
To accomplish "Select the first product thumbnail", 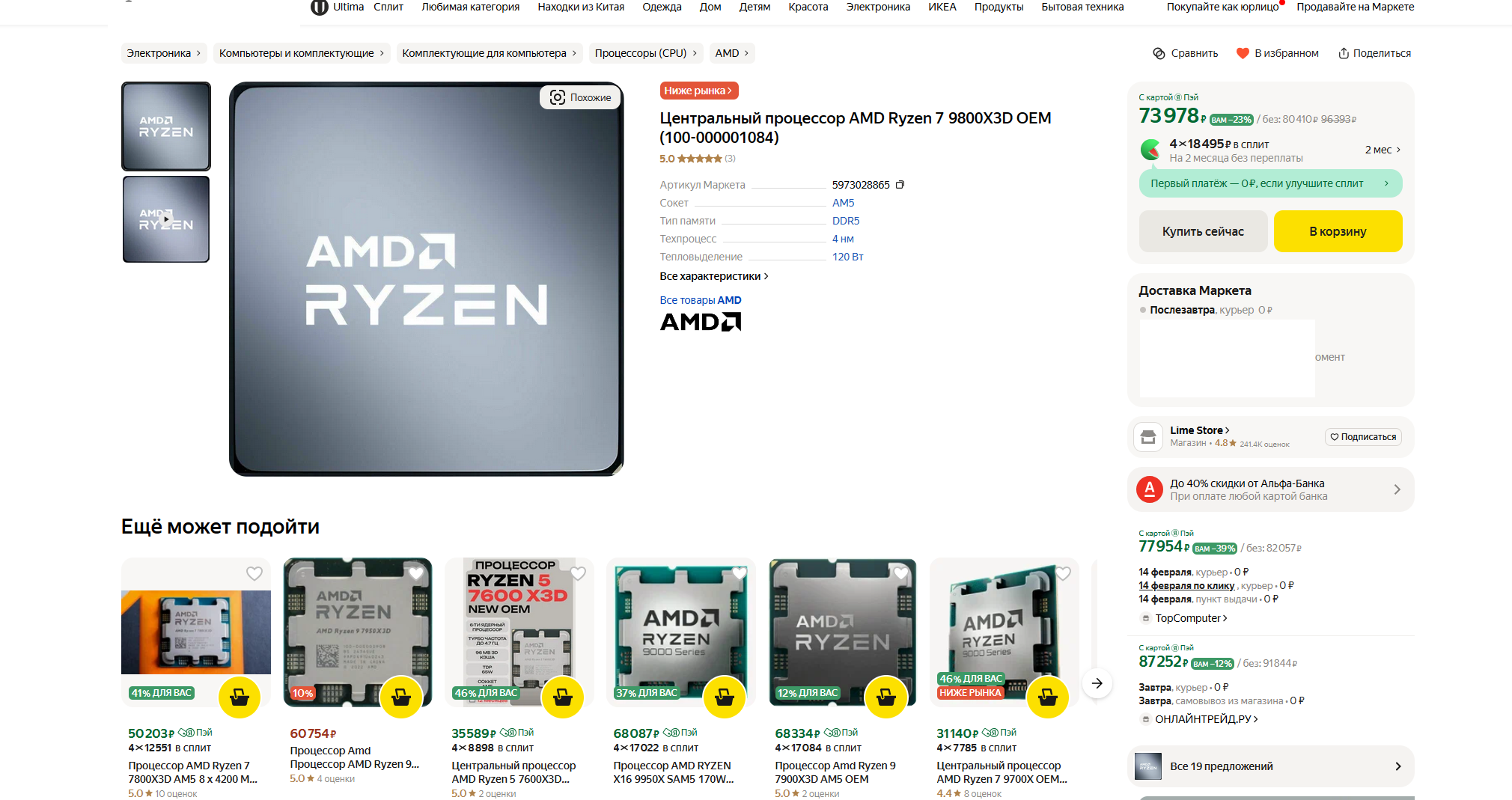I will pos(166,126).
